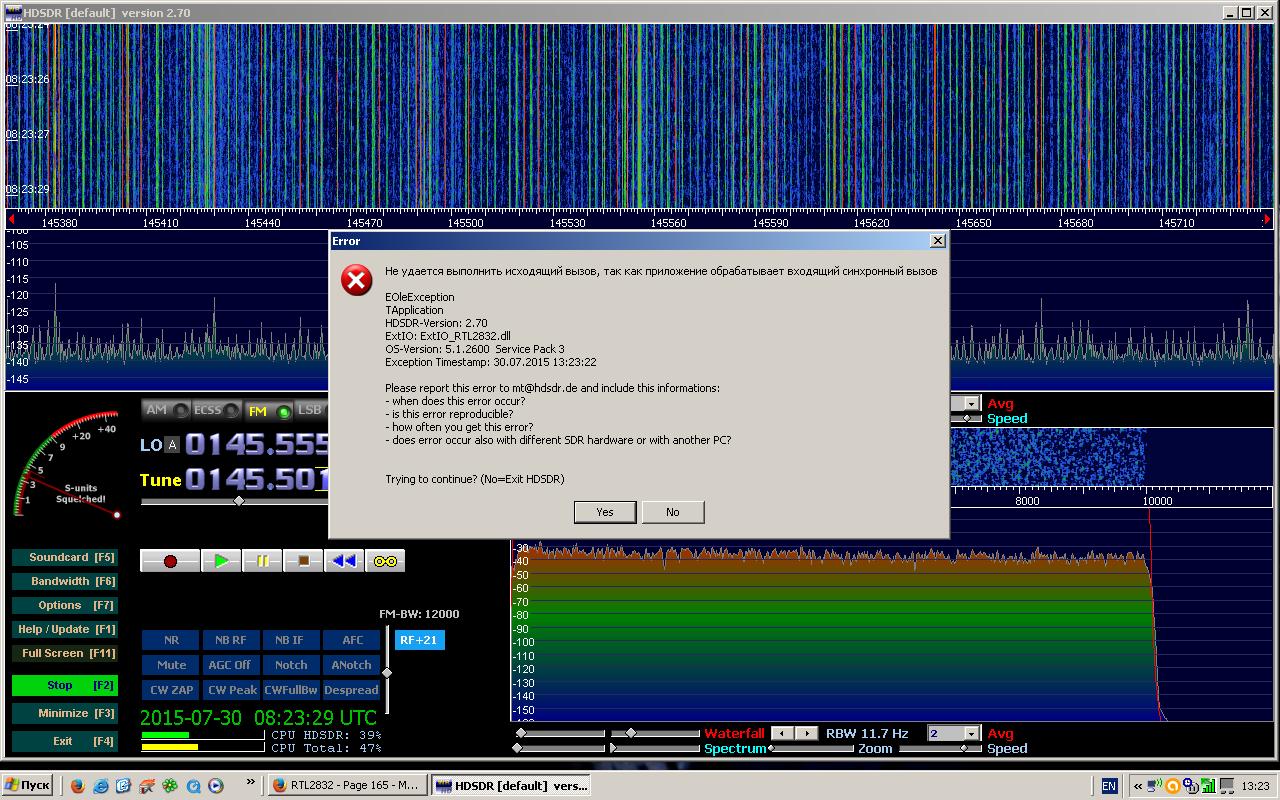Open Internet Explorer from quick launch
Screen dimensions: 1280x800
(x=101, y=786)
